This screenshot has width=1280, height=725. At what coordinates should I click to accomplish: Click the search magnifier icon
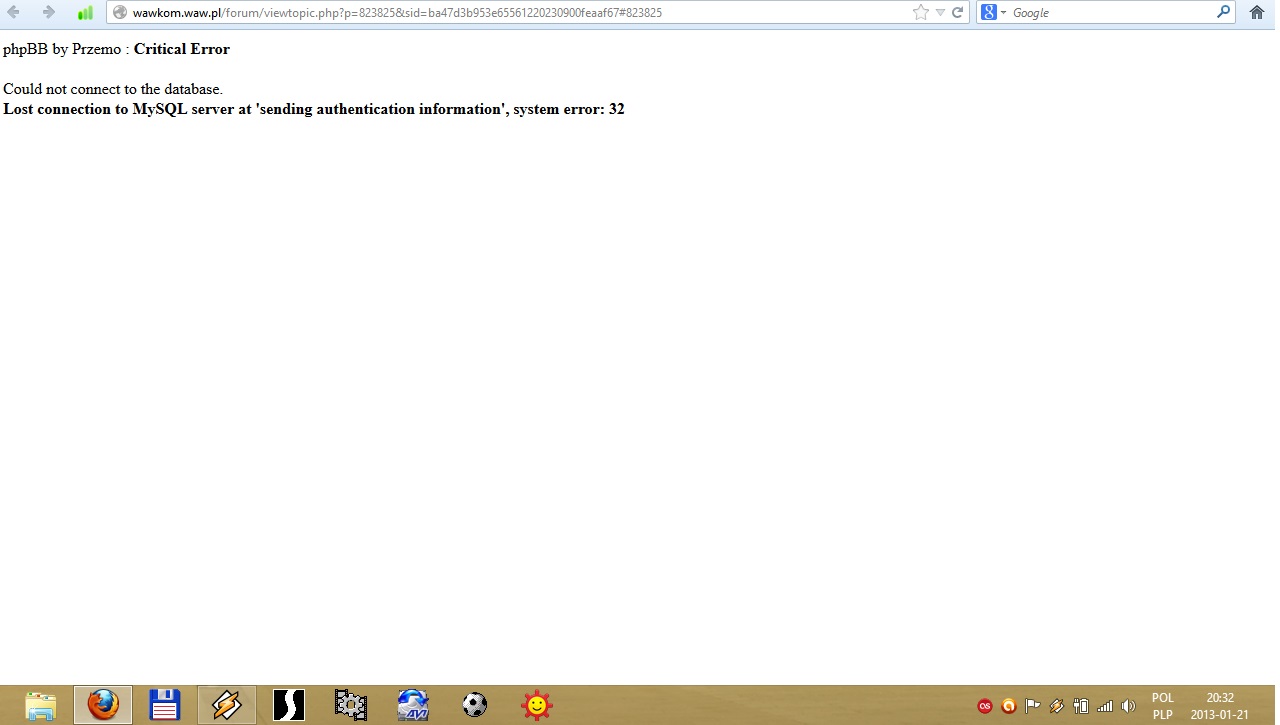tap(1224, 13)
